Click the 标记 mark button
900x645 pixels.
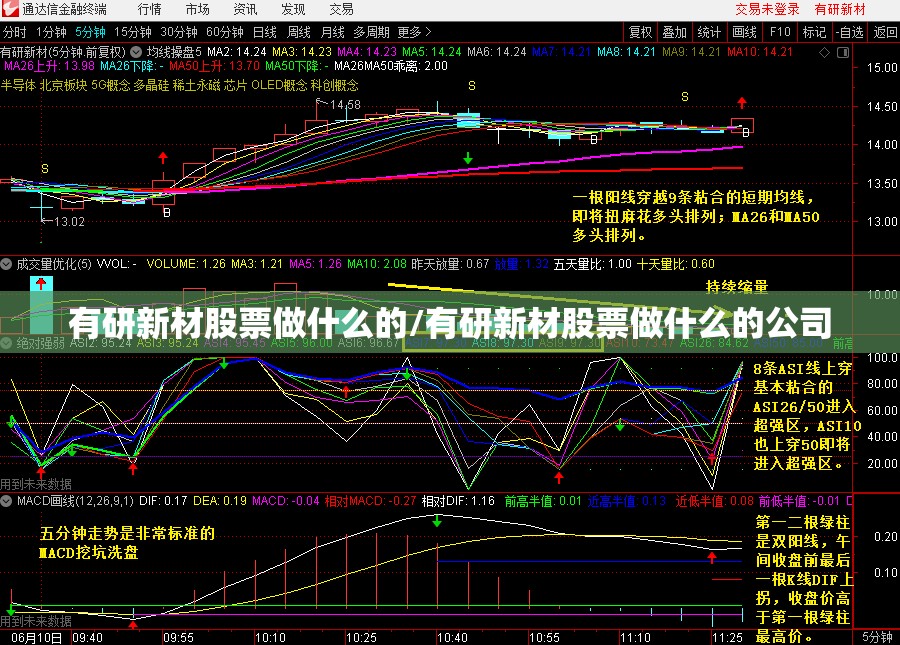814,32
